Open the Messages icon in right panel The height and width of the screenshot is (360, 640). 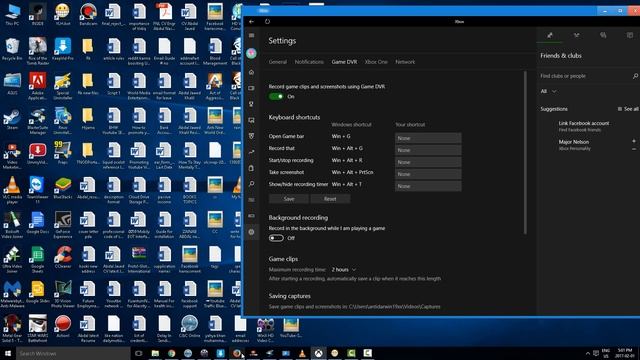[603, 36]
